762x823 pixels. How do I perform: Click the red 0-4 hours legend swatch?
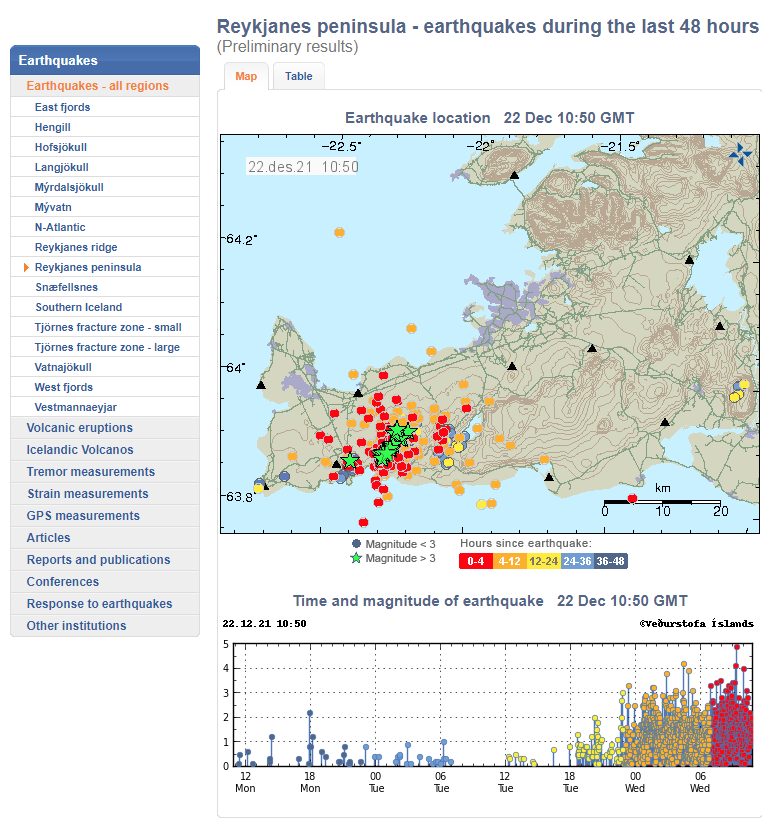pyautogui.click(x=477, y=561)
